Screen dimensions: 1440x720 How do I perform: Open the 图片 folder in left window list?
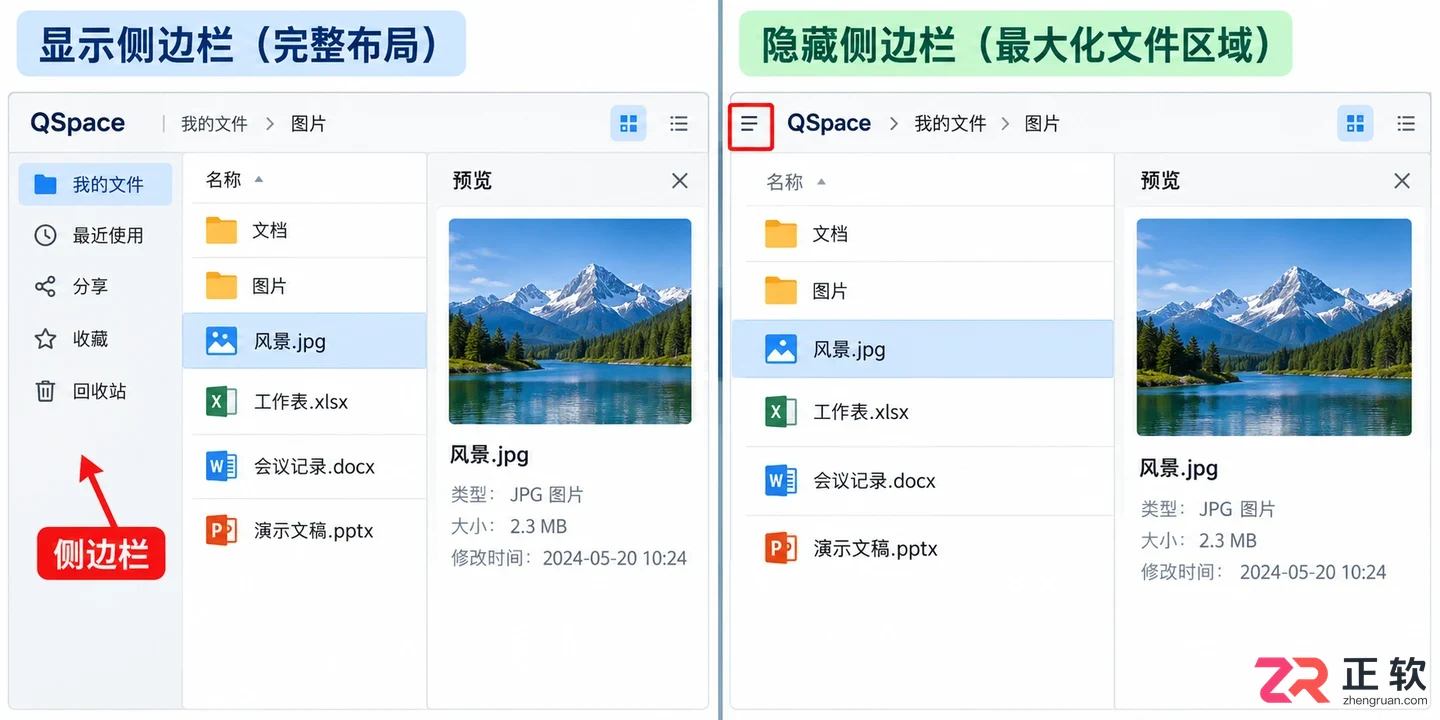(x=305, y=286)
